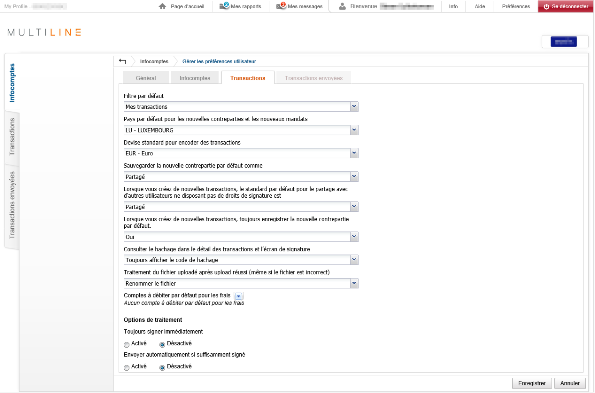Open the Mes transactions filter dropdown
The image size is (595, 393).
tap(241, 107)
